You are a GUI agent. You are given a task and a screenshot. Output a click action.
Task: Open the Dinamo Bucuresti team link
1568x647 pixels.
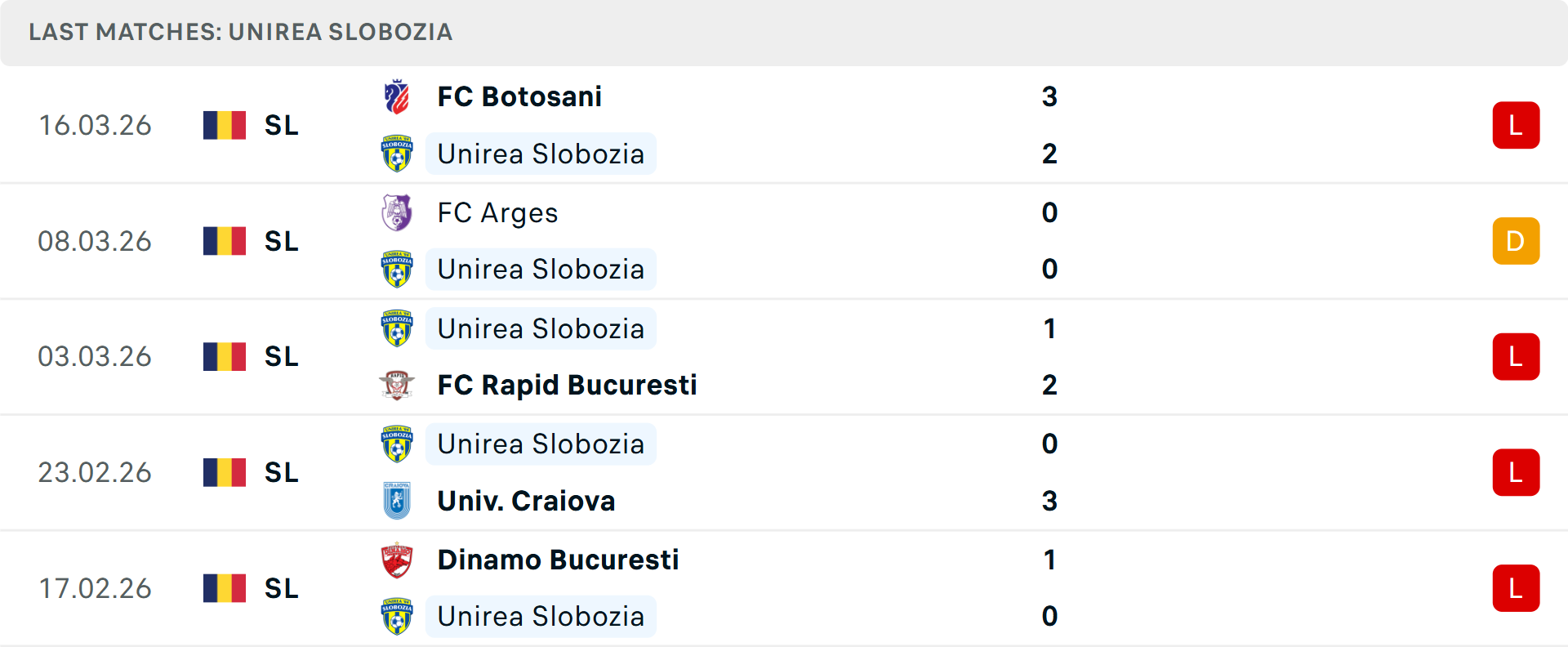(558, 560)
